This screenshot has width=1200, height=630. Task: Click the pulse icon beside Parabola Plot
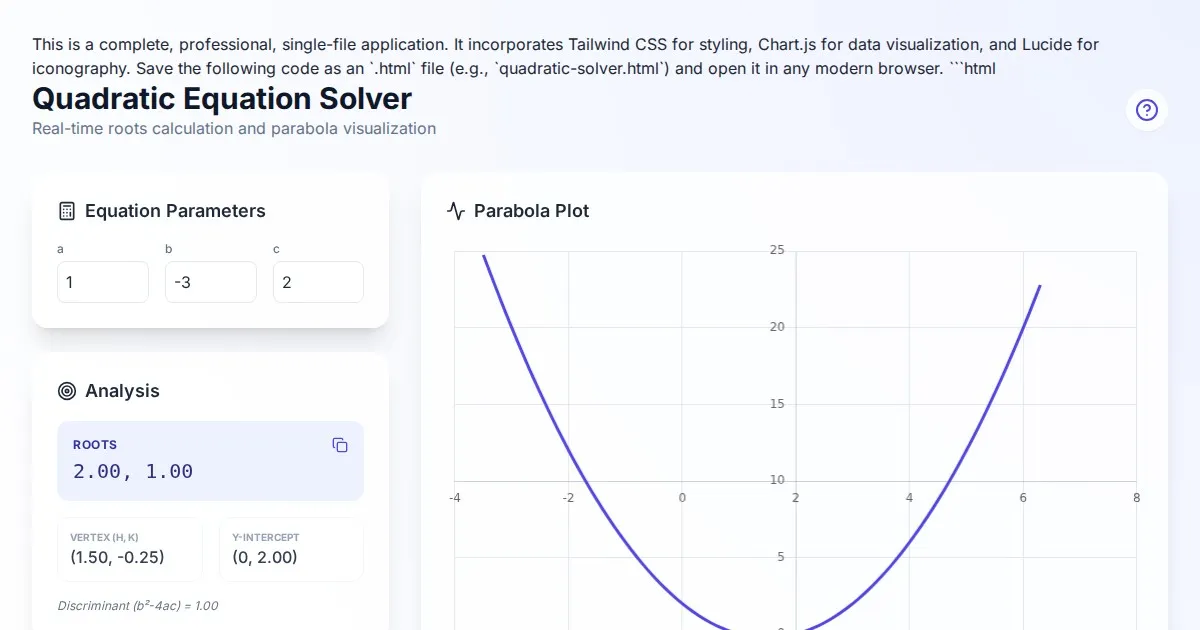[x=456, y=211]
